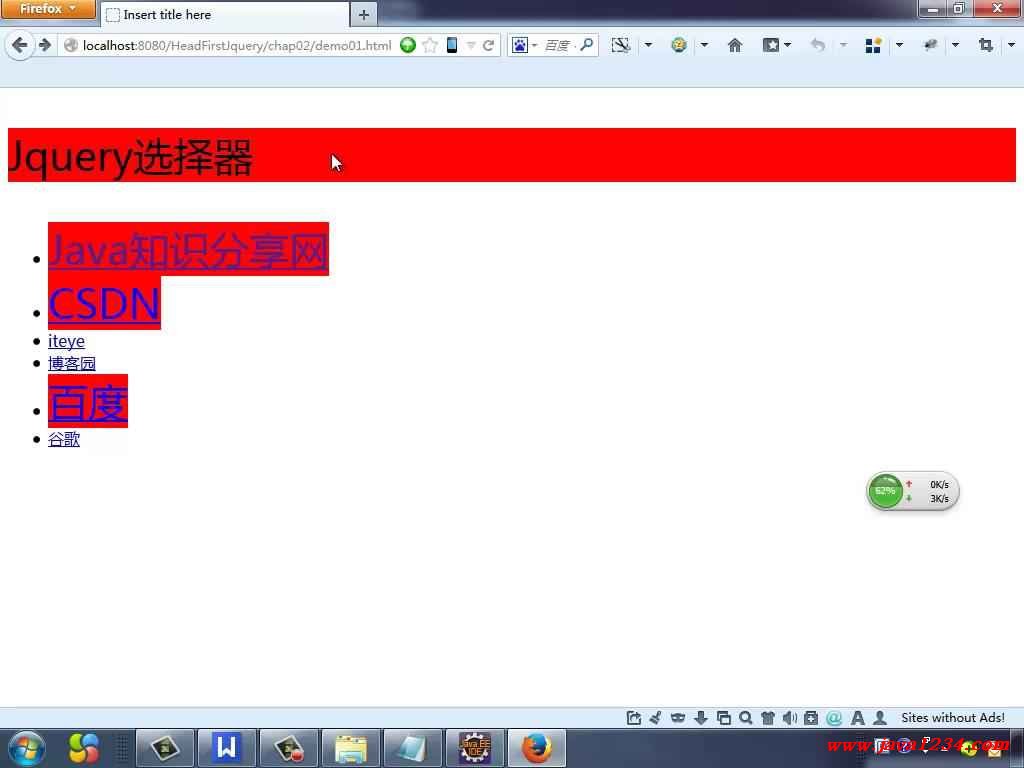Expand dropdown next to crop tool icon

[1012, 45]
